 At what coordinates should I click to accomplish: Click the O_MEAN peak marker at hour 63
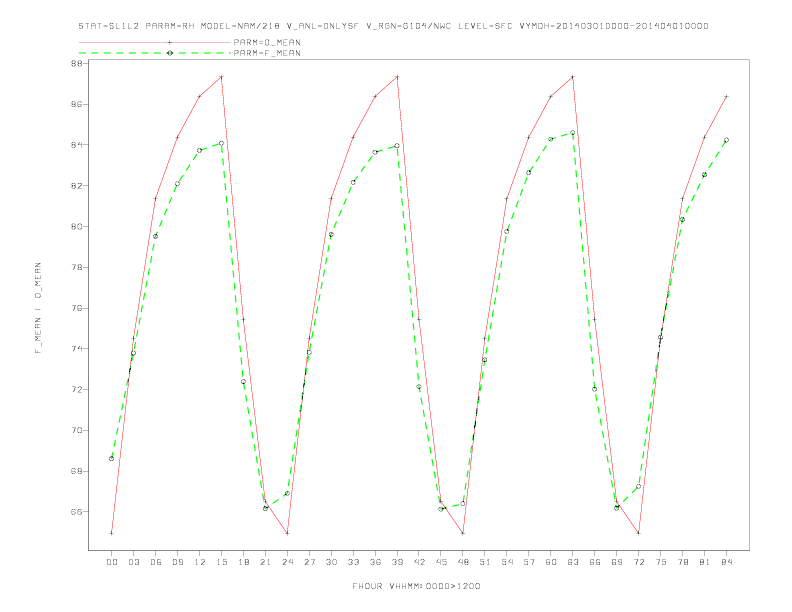573,77
